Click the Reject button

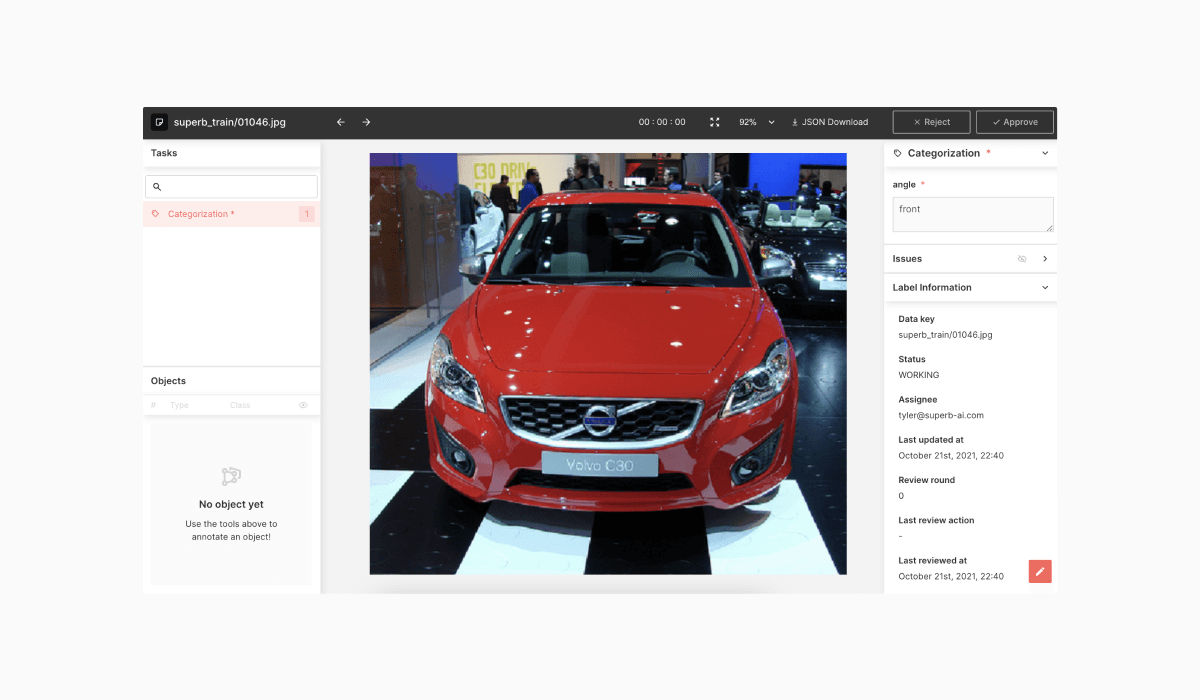coord(931,122)
